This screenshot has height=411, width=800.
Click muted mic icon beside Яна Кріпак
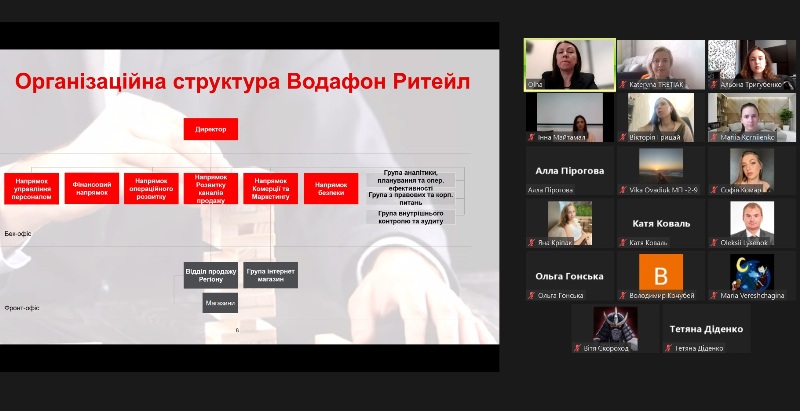pos(532,243)
